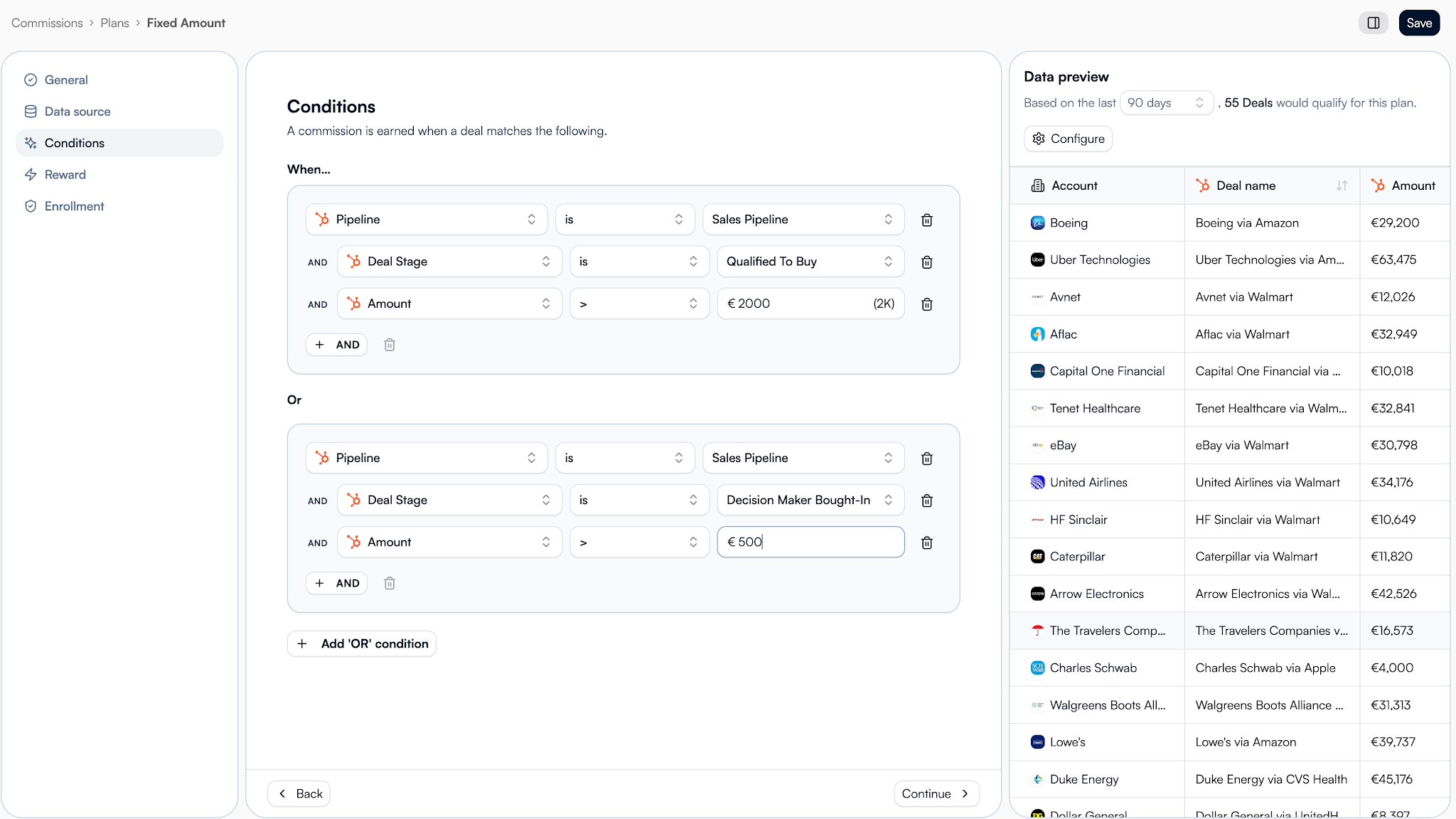The image size is (1456, 819).
Task: Open Decision Maker Bought-In stage dropdown
Action: point(810,500)
